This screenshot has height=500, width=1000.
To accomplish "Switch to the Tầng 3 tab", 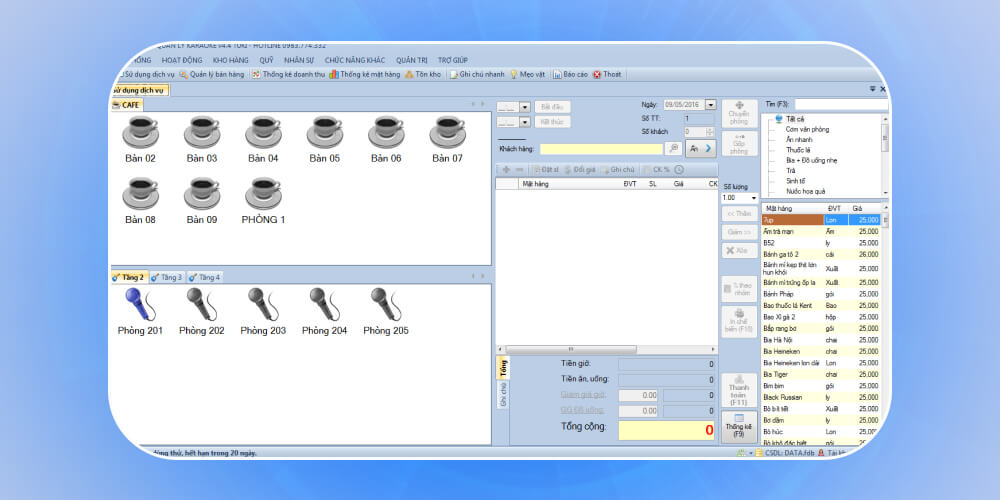I will [167, 277].
